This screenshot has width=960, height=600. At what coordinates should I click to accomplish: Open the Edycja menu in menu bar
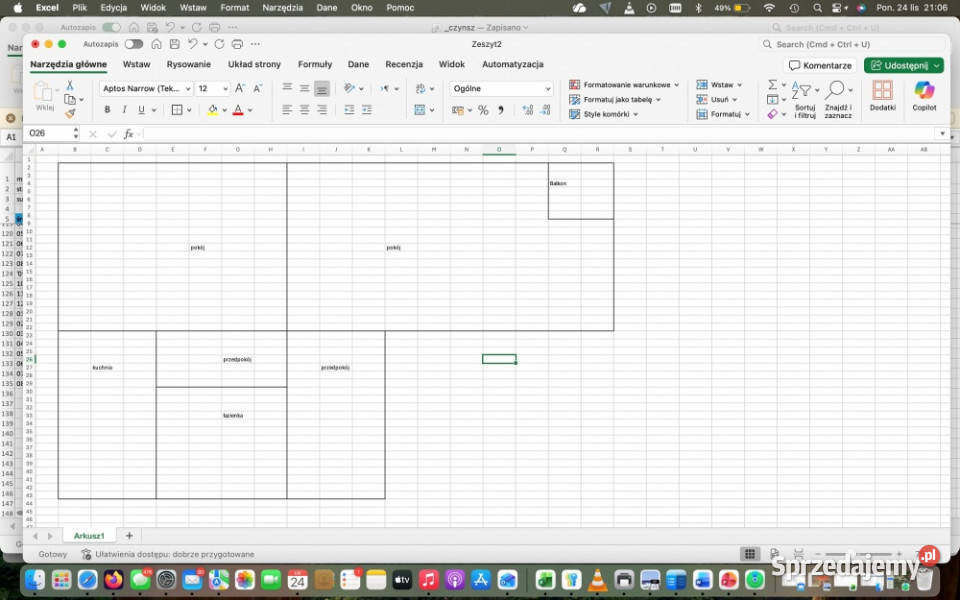tap(113, 7)
